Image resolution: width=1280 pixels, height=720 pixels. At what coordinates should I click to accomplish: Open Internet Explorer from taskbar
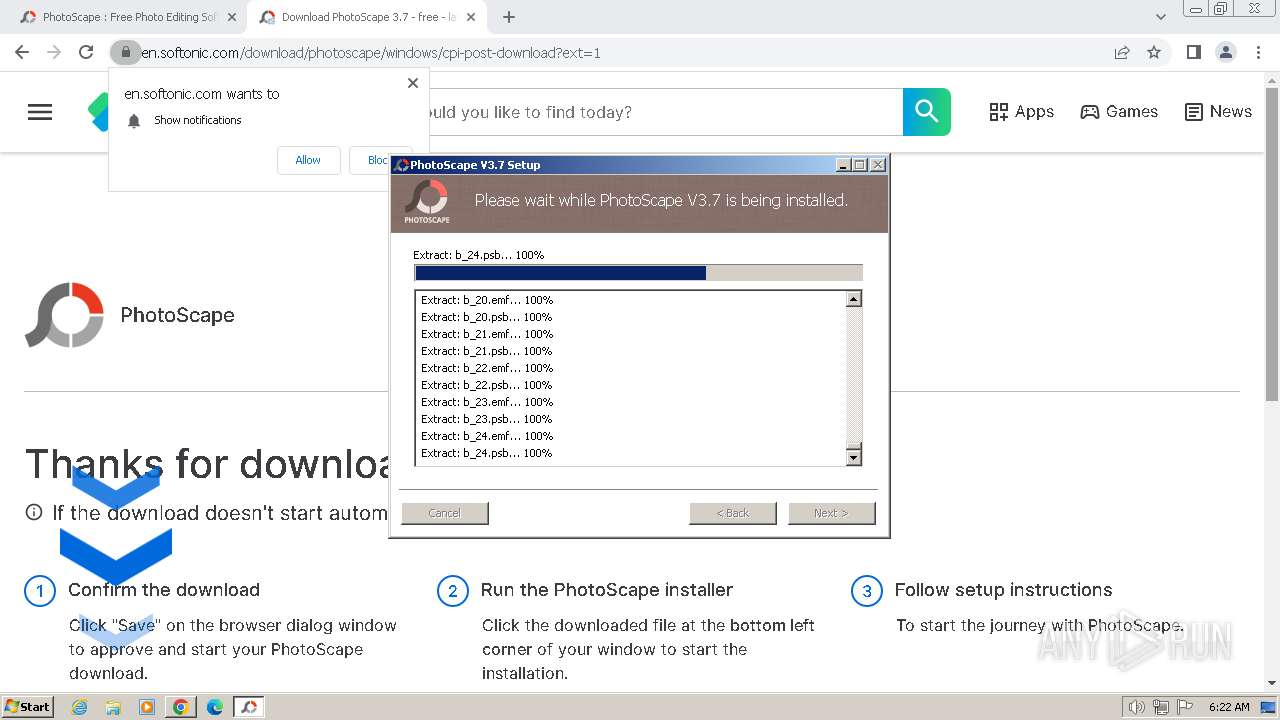[x=79, y=707]
